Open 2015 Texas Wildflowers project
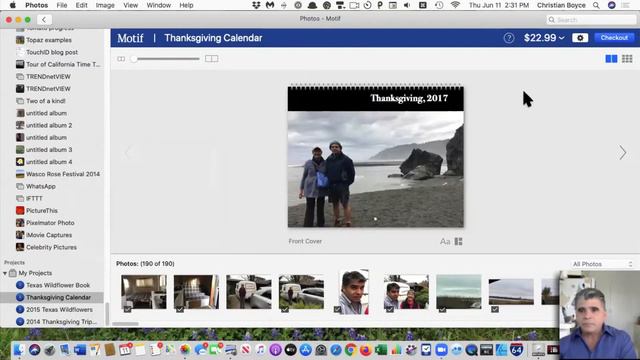Screen dimensions: 640x360 [59, 309]
